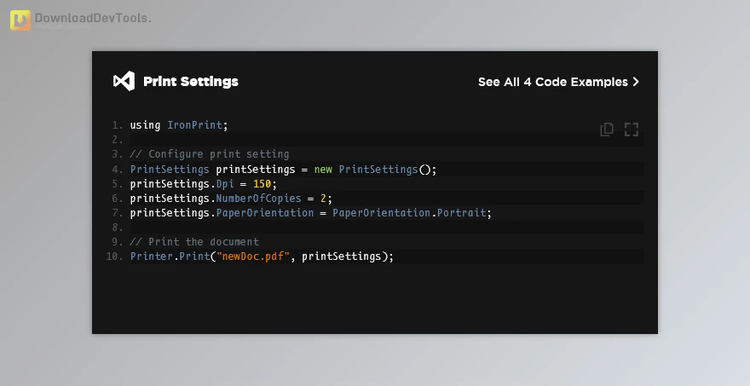Open See All 4 Code Examples link

pos(558,82)
